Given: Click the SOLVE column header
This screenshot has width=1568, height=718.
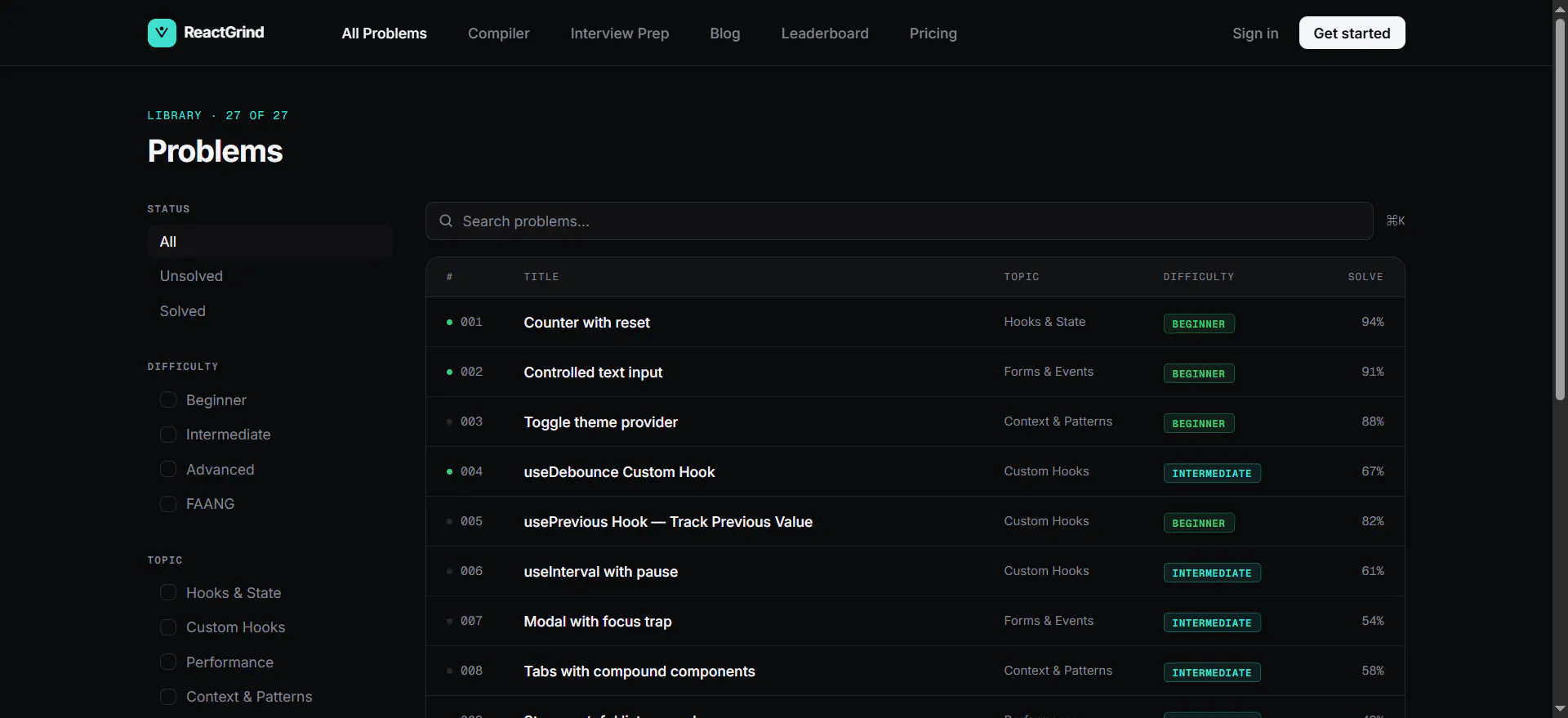Looking at the screenshot, I should 1365,277.
